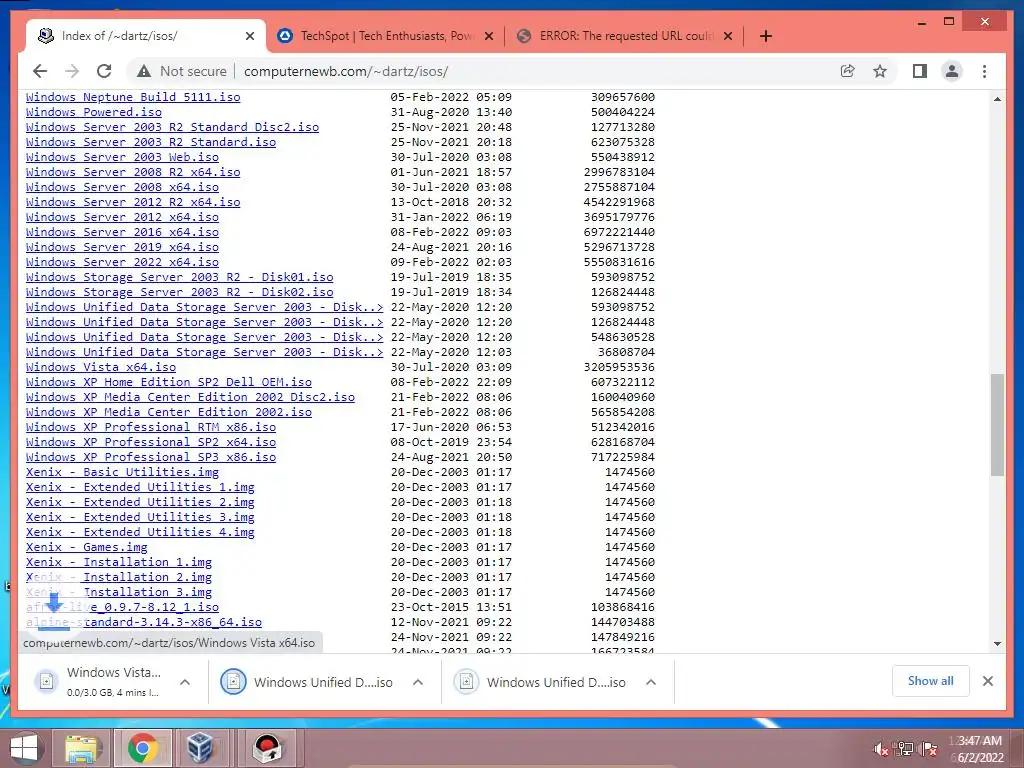The width and height of the screenshot is (1024, 768).
Task: Share this page icon in address bar
Action: point(848,71)
